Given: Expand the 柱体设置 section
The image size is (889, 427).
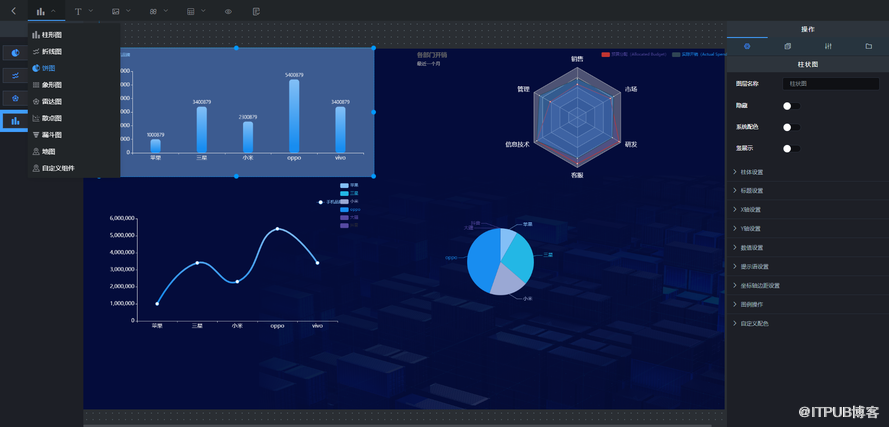Looking at the screenshot, I should tap(750, 172).
